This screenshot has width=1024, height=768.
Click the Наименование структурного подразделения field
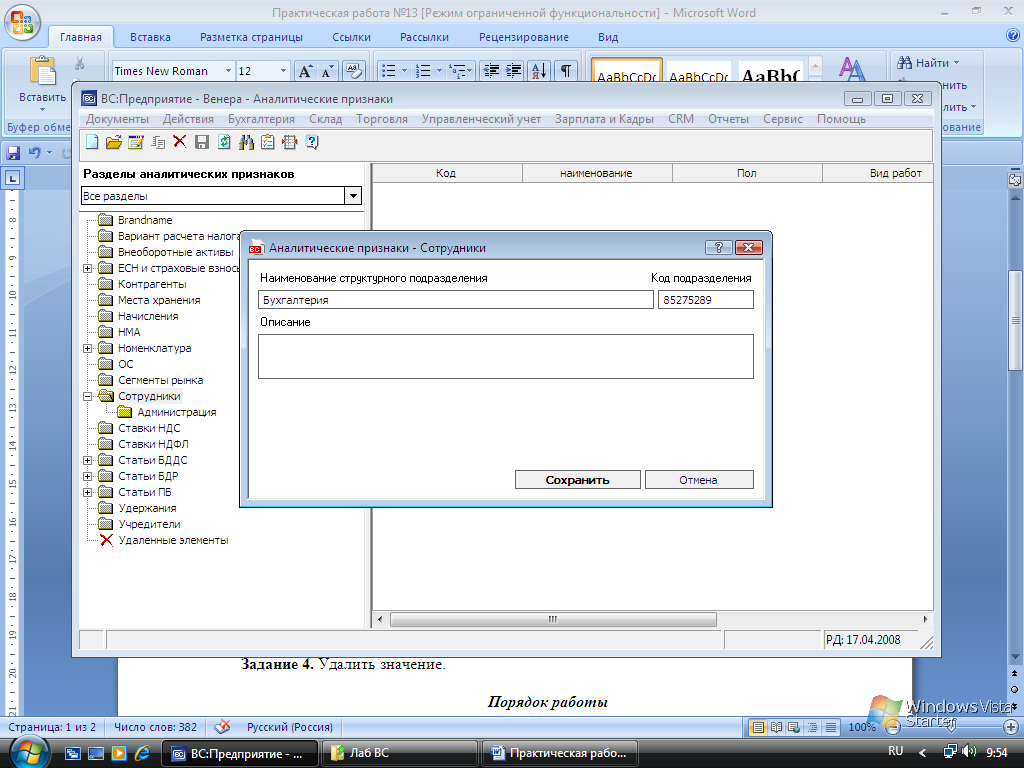coord(456,300)
